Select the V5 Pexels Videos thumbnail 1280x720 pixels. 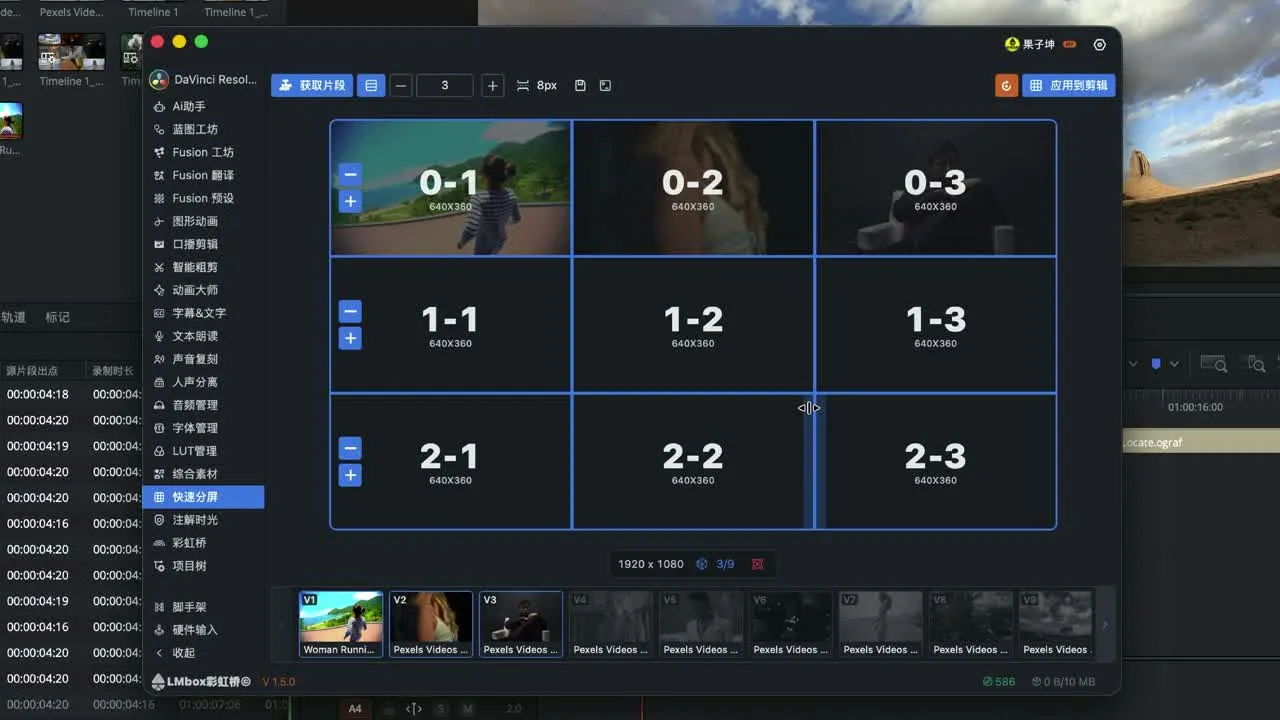tap(701, 624)
